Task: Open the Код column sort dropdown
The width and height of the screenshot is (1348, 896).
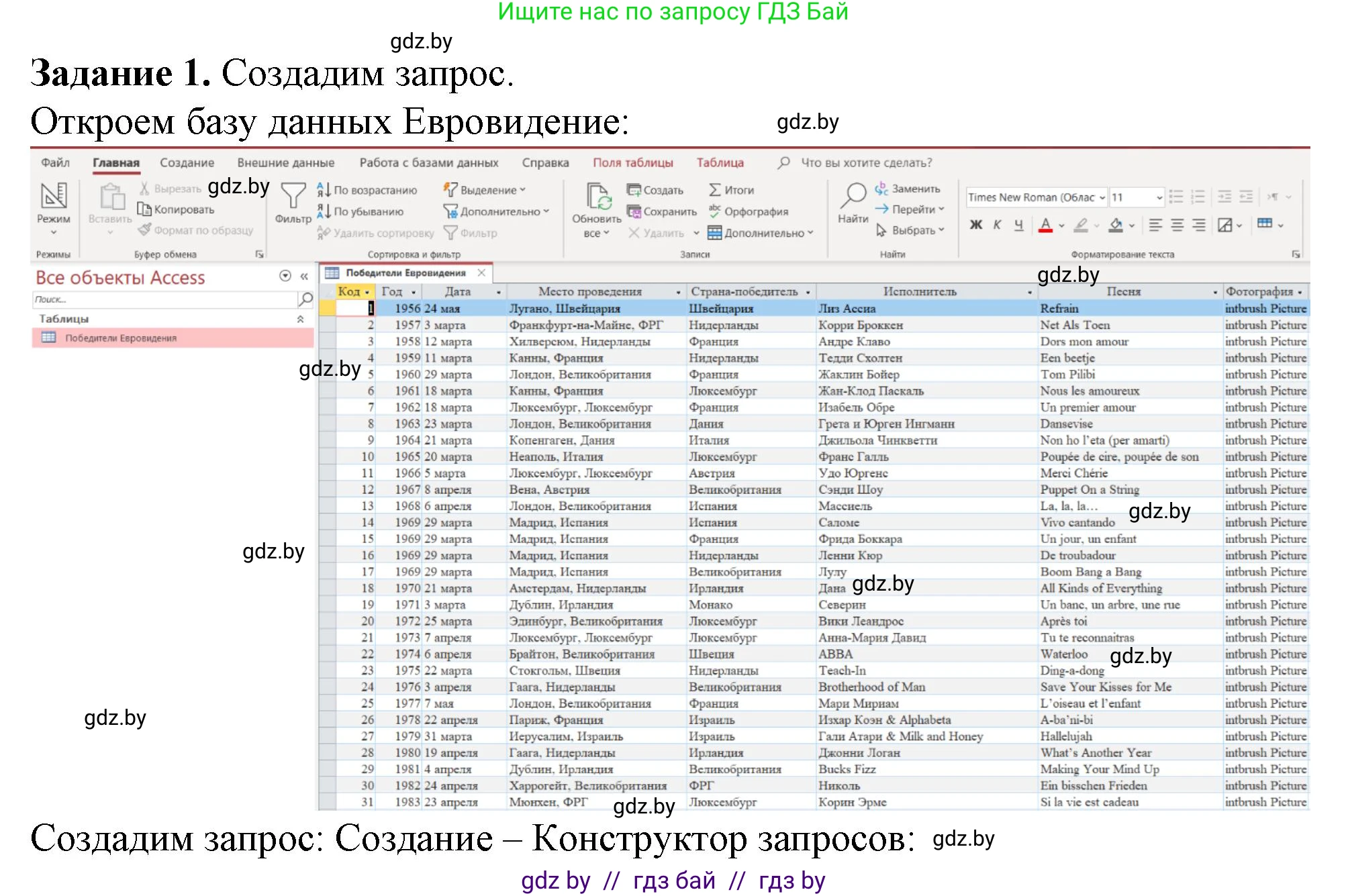Action: pos(366,292)
